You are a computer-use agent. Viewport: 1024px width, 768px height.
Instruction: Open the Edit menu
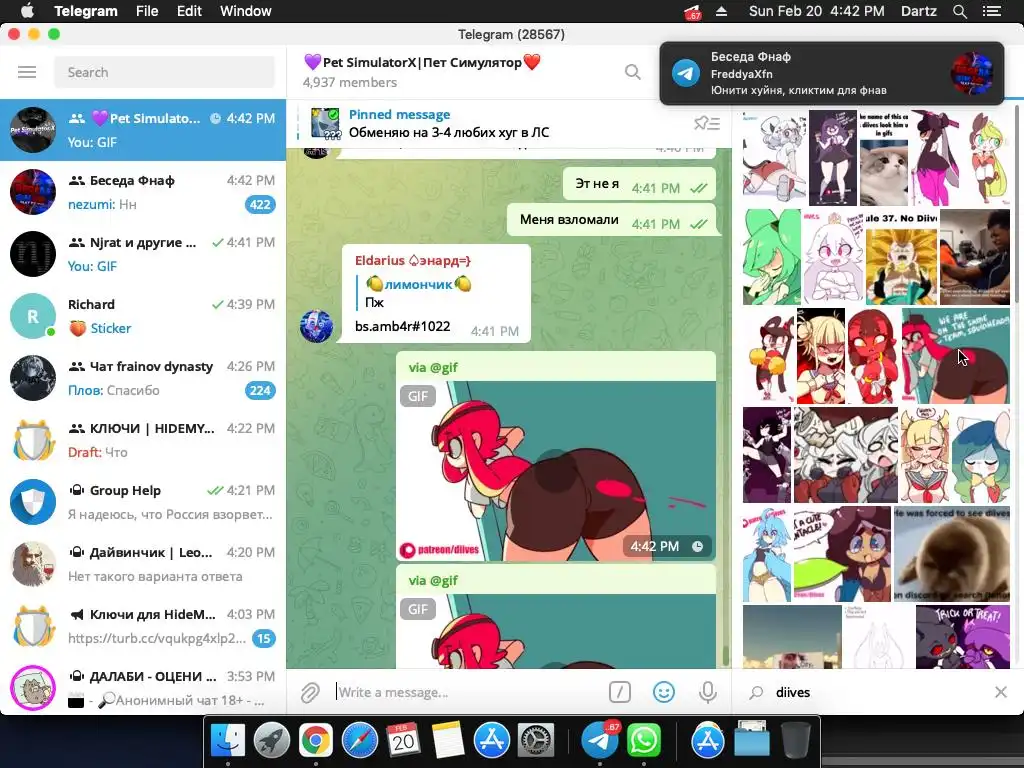(189, 11)
